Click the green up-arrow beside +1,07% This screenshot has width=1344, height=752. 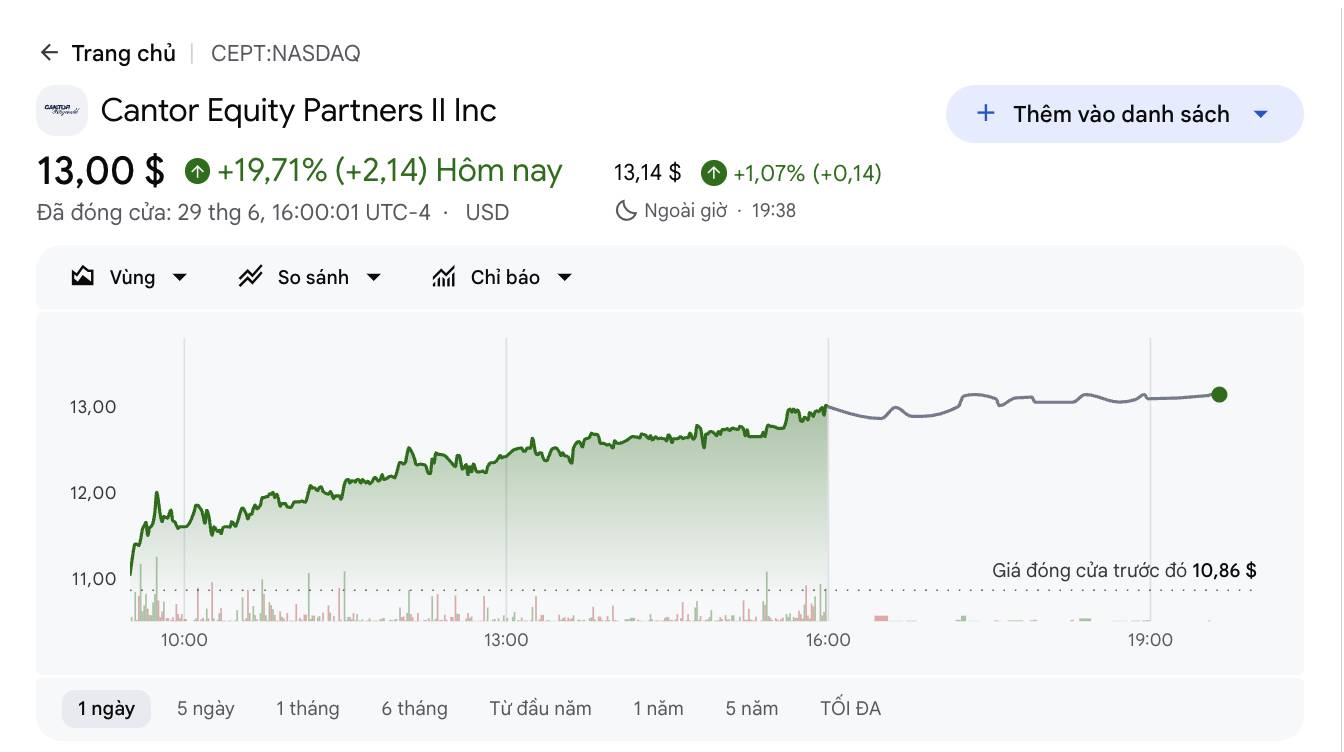(713, 173)
